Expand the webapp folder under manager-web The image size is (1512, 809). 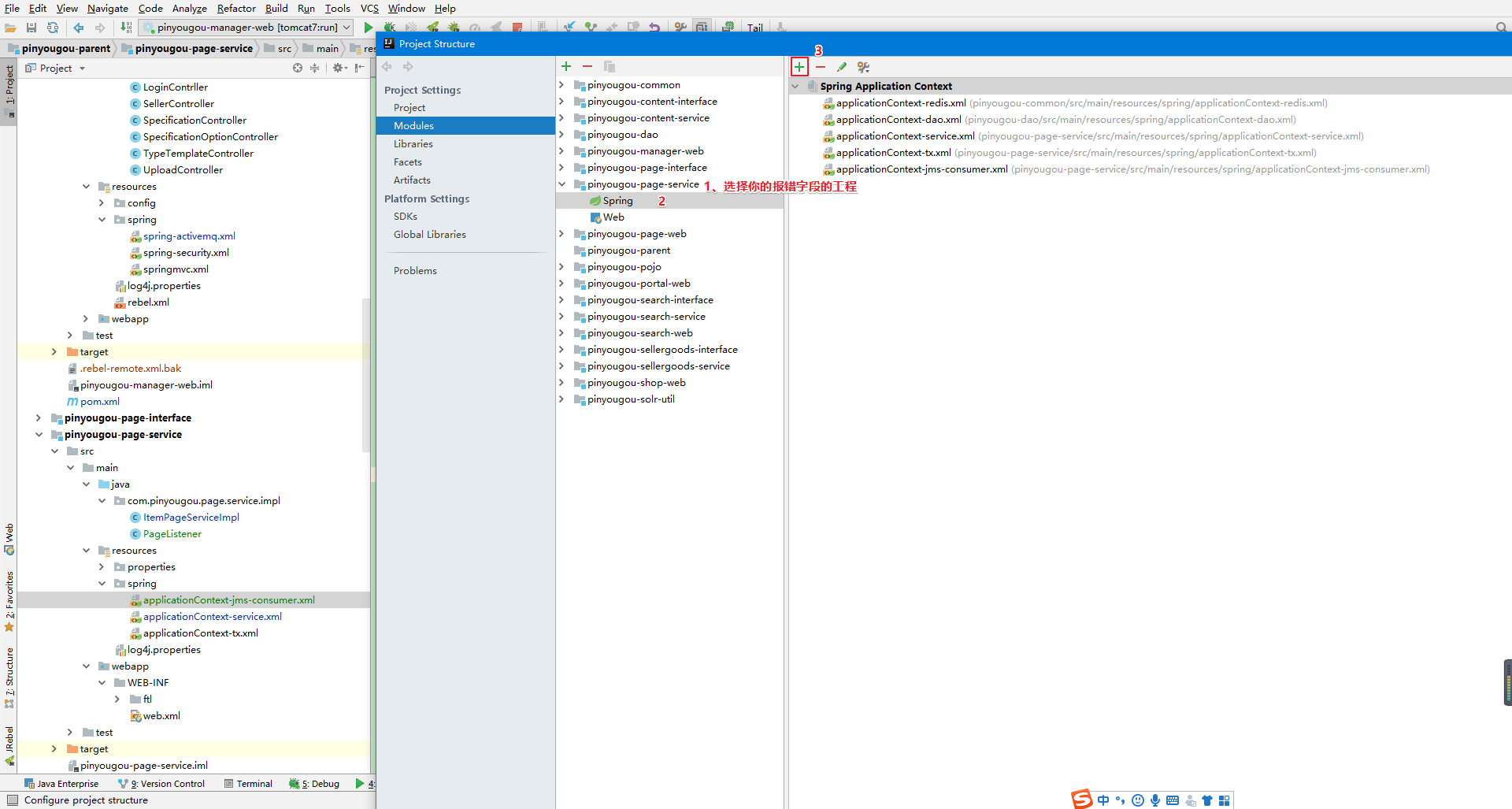click(x=86, y=319)
